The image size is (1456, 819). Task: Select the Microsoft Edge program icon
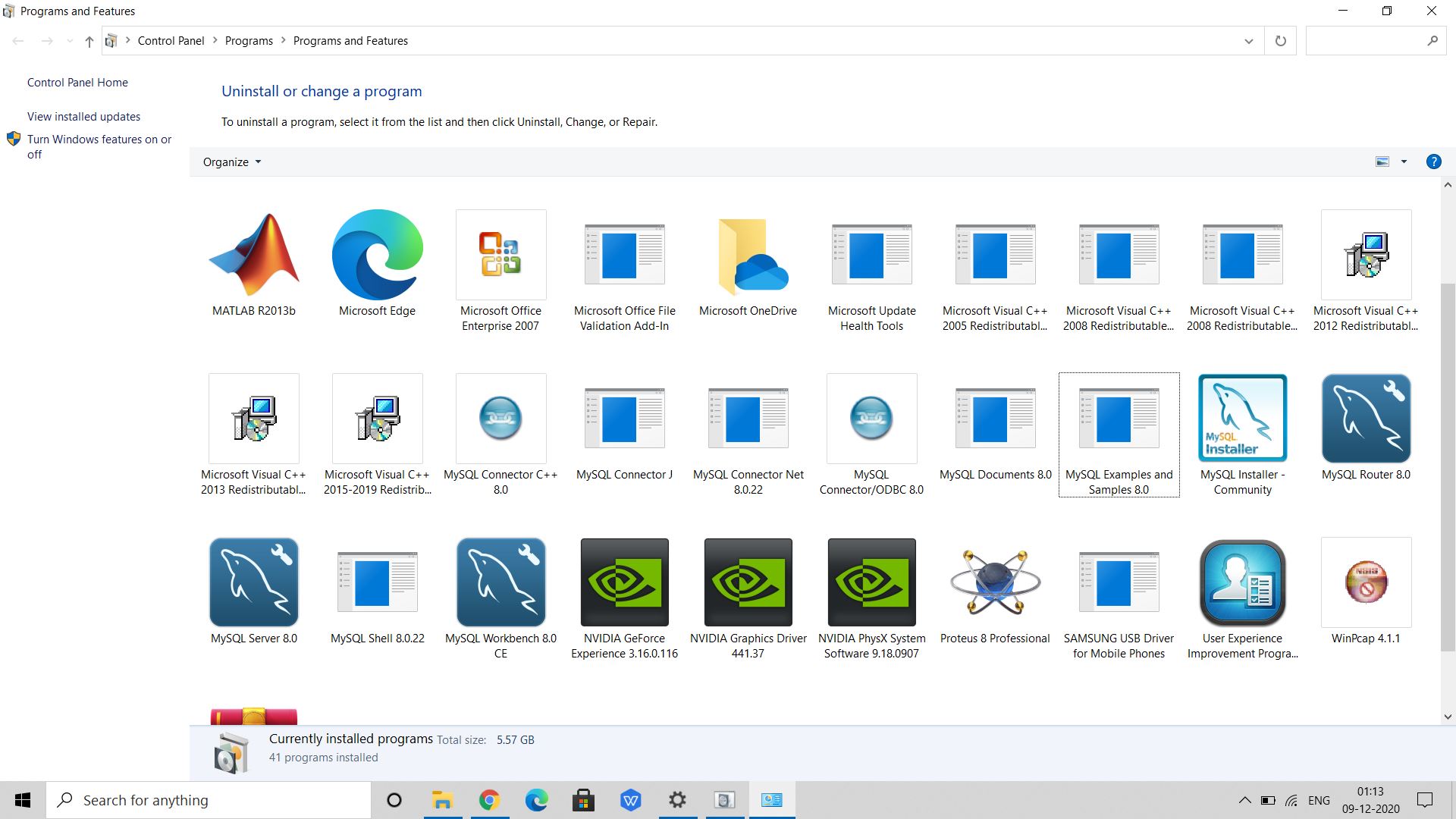[377, 255]
